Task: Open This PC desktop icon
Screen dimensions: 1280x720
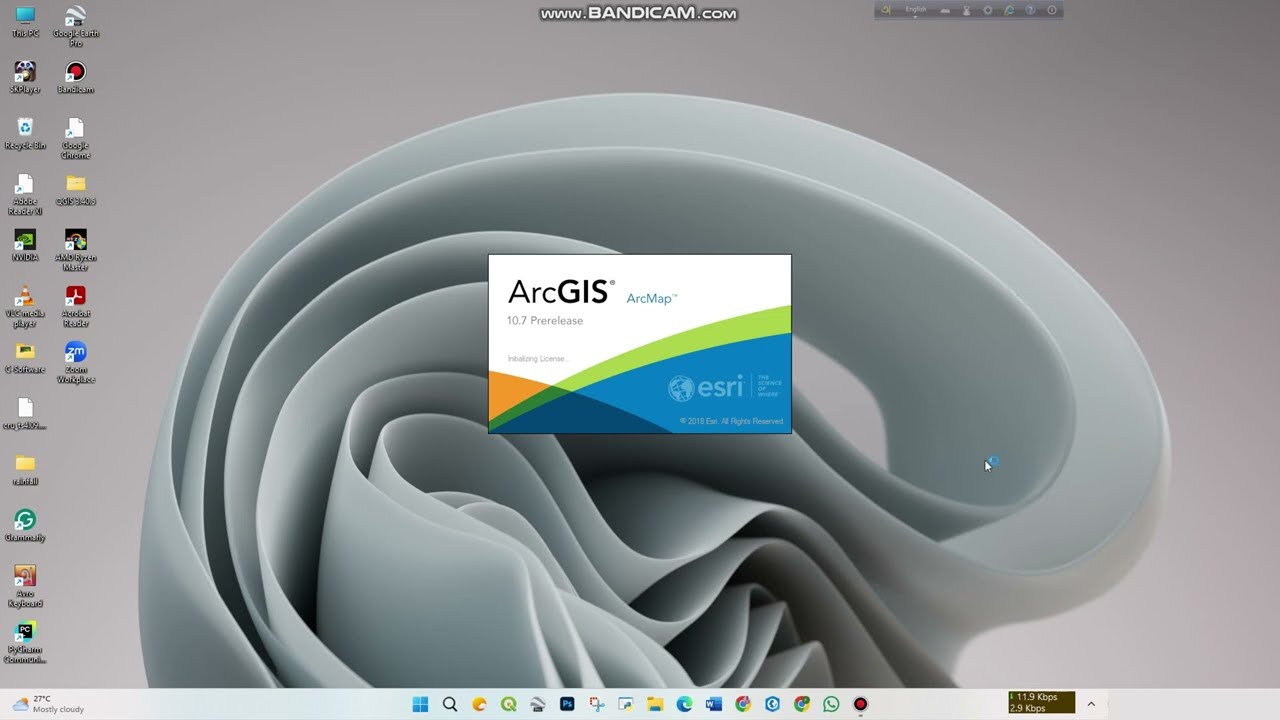Action: 25,21
